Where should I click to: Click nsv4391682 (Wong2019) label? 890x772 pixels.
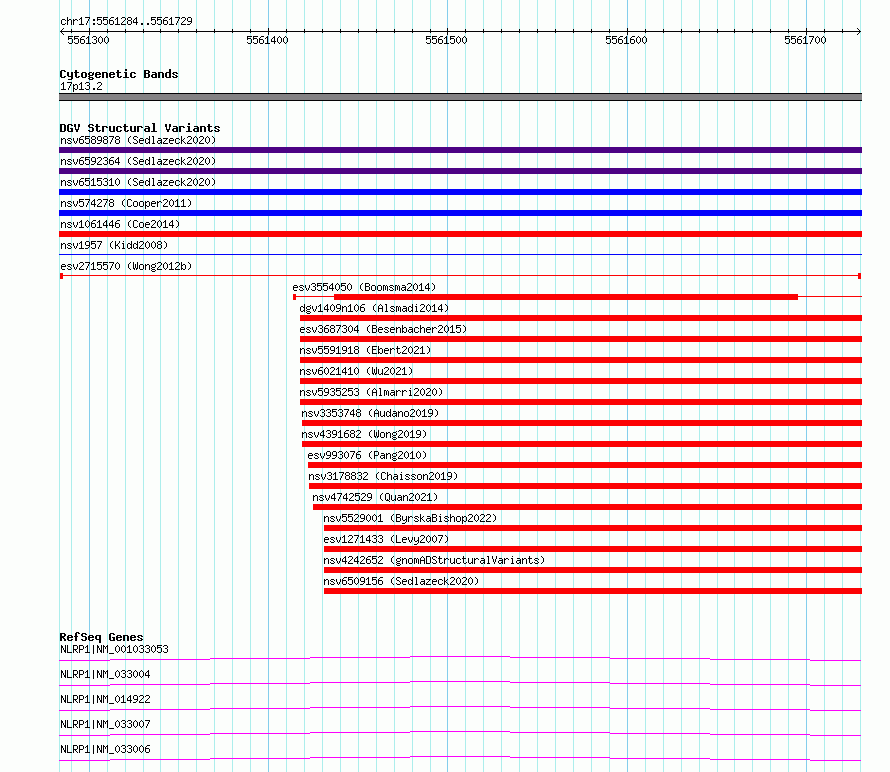[364, 434]
